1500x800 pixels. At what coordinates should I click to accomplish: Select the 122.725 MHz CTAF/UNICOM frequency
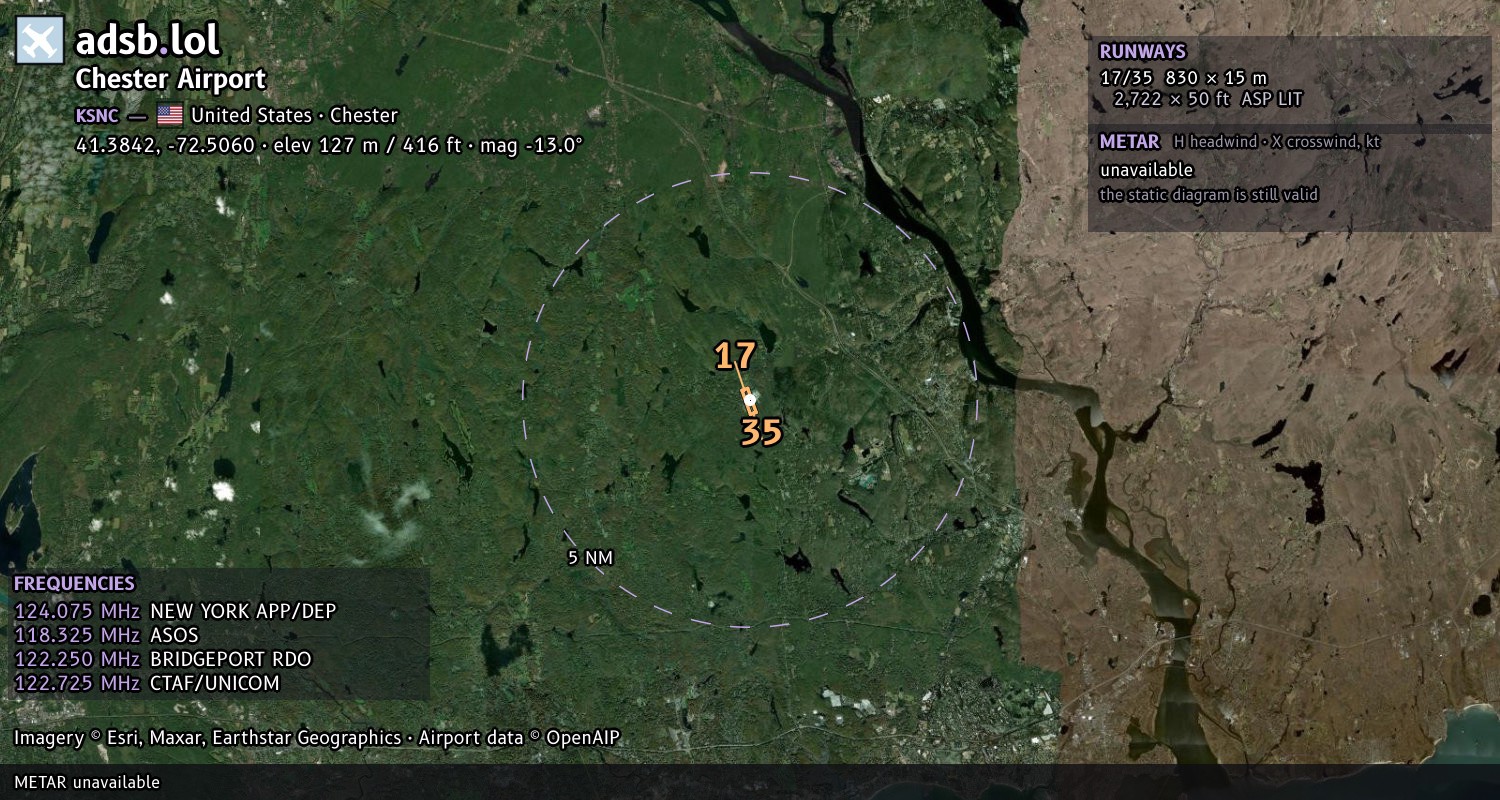[x=147, y=683]
